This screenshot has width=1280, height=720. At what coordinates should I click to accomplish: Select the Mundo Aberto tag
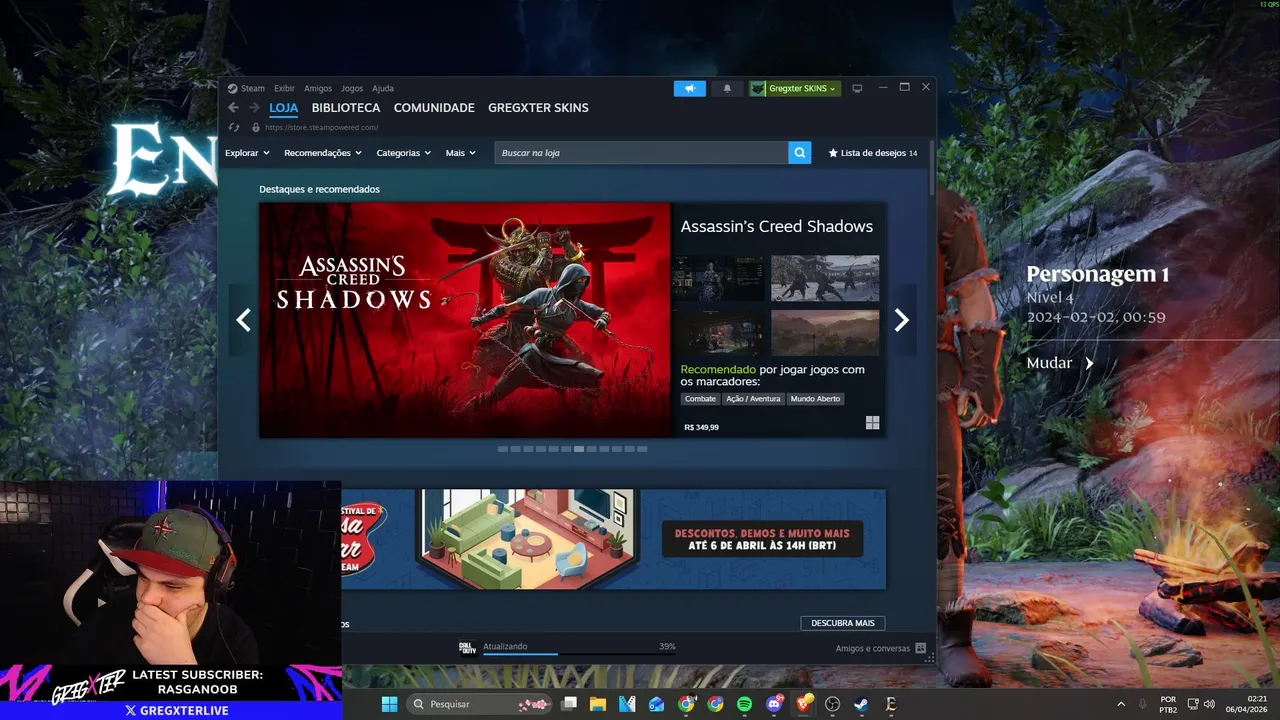point(815,399)
